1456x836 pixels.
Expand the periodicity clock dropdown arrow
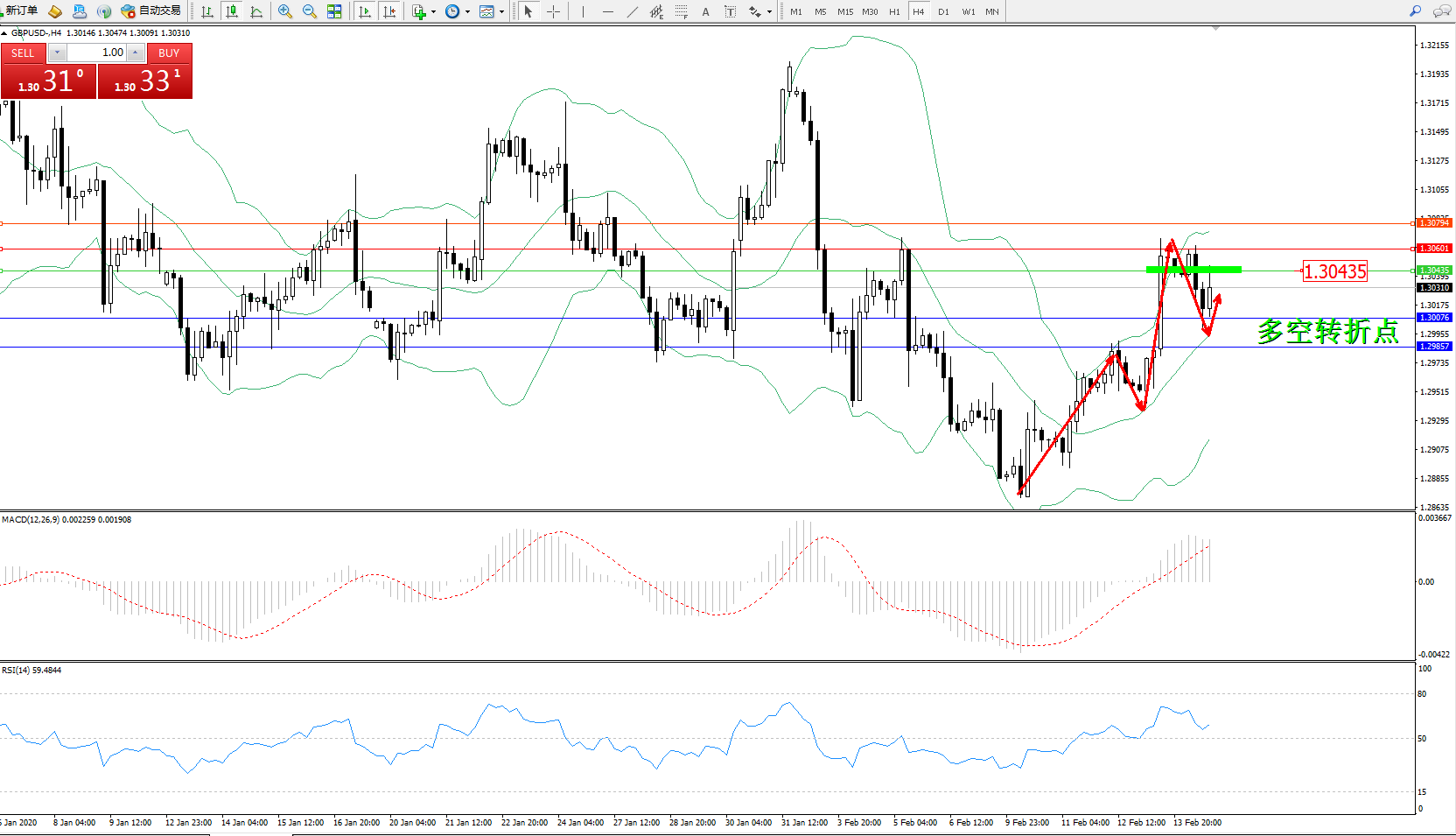pos(467,12)
